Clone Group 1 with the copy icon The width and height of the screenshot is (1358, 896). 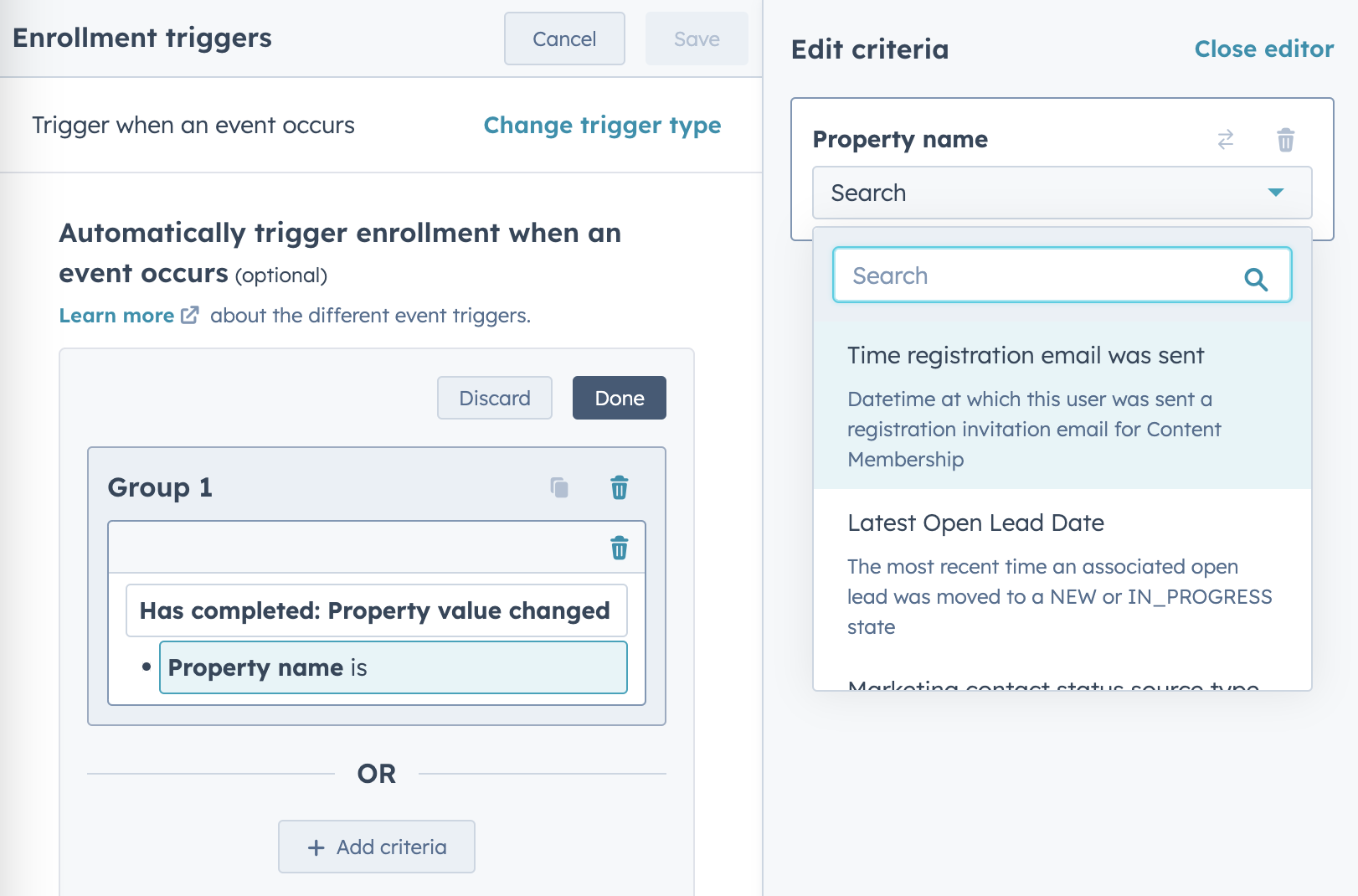coord(558,487)
